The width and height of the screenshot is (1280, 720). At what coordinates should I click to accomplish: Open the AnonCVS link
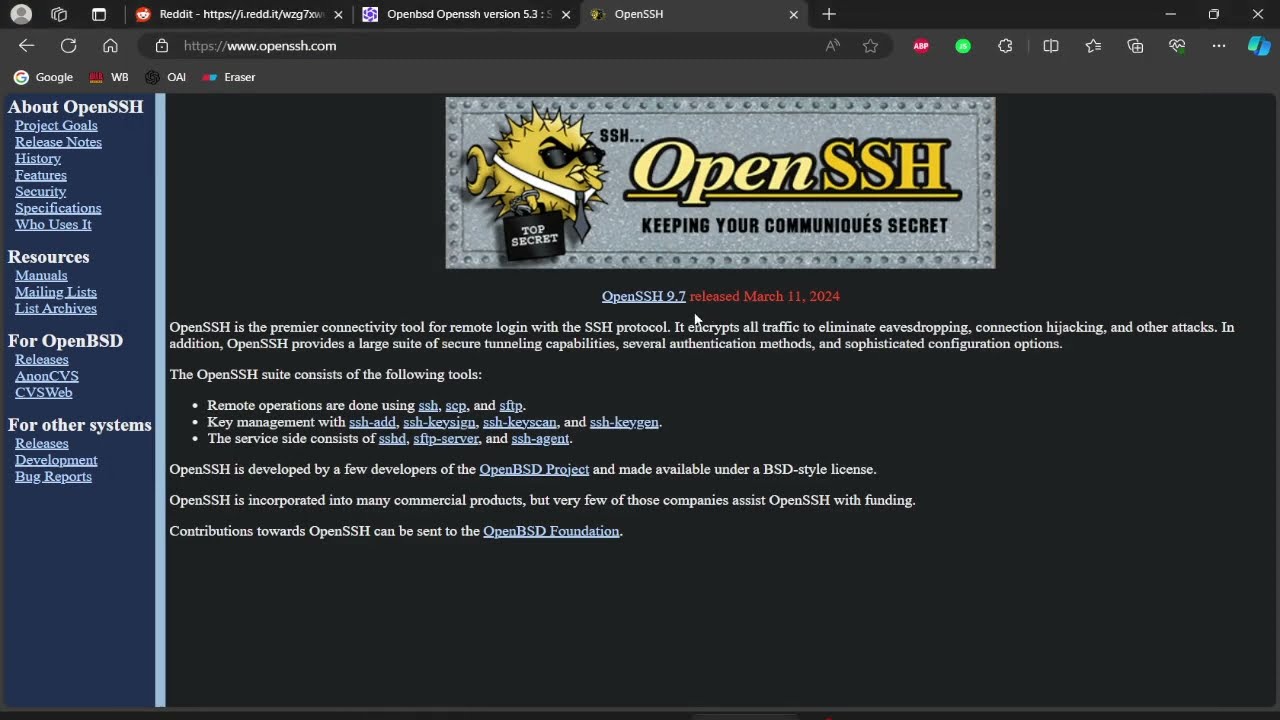click(47, 376)
